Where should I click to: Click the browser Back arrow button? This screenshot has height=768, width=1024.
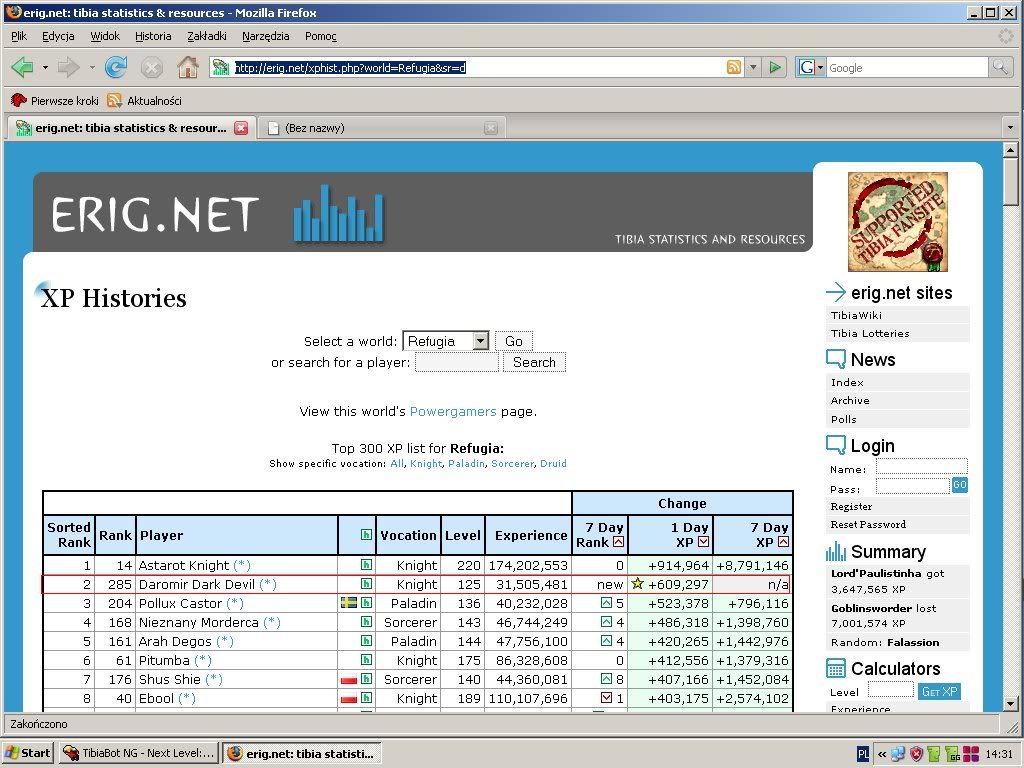[x=23, y=67]
